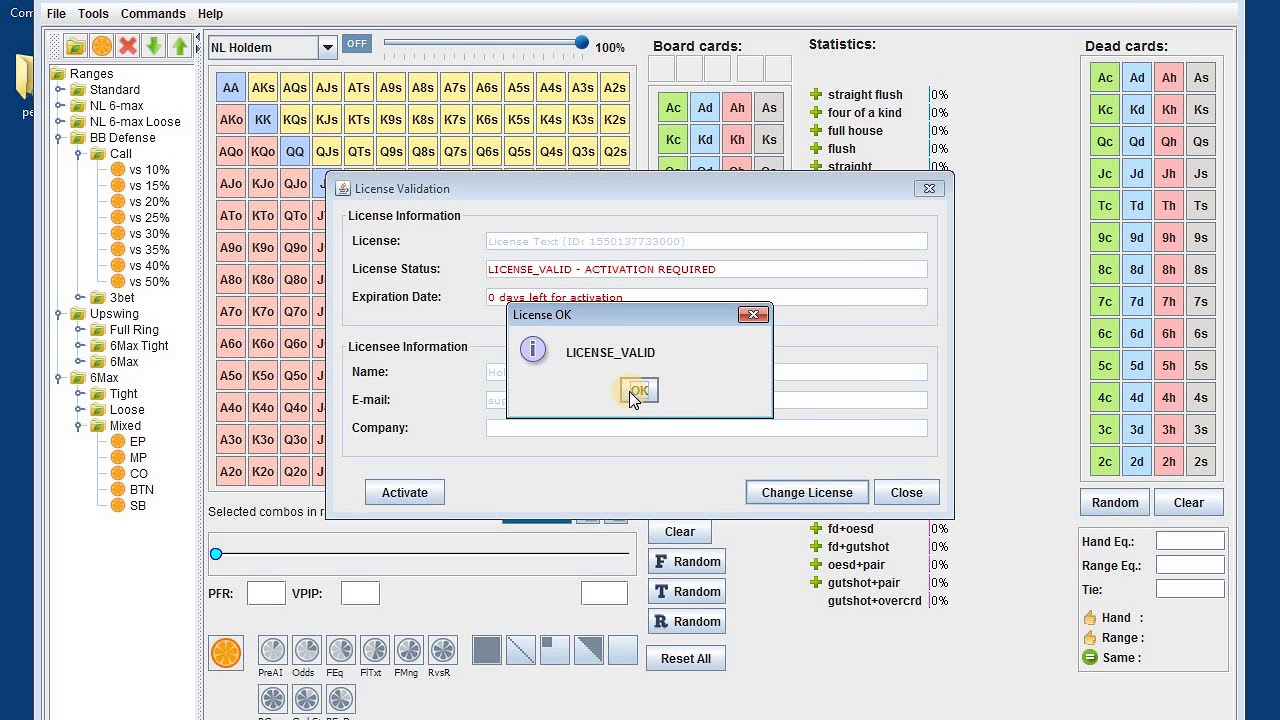This screenshot has width=1280, height=720.
Task: Confirm the License OK dialog with OK
Action: pyautogui.click(x=639, y=391)
